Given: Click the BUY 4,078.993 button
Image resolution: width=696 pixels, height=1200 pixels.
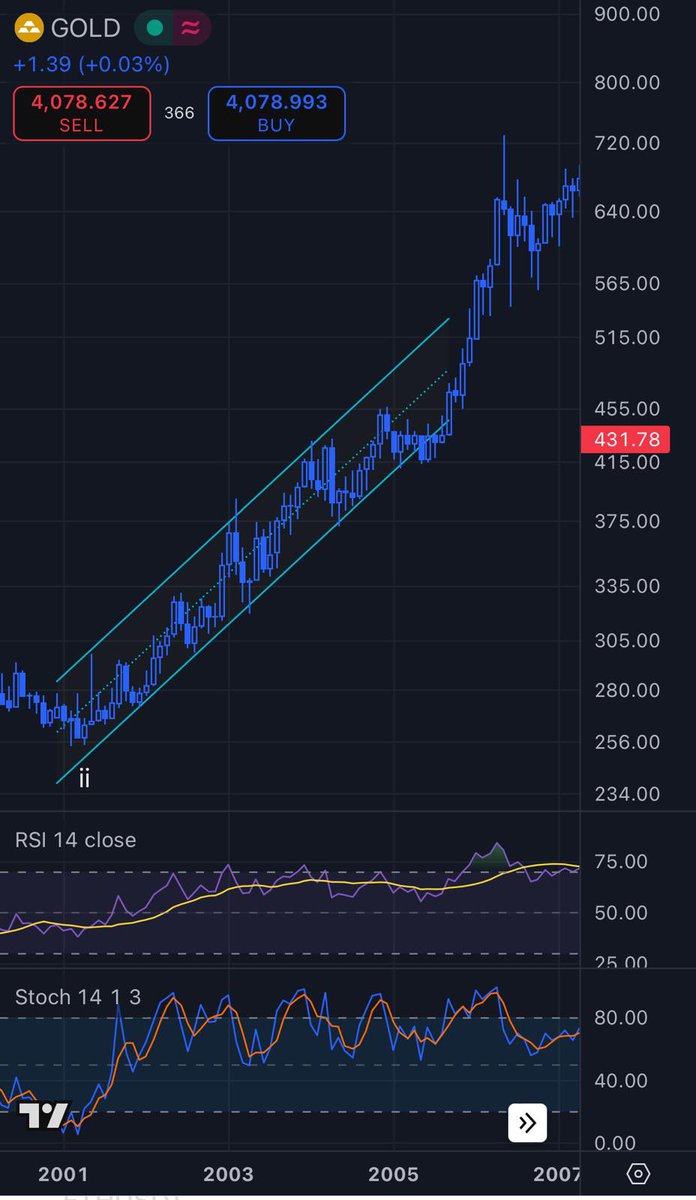Looking at the screenshot, I should 276,113.
